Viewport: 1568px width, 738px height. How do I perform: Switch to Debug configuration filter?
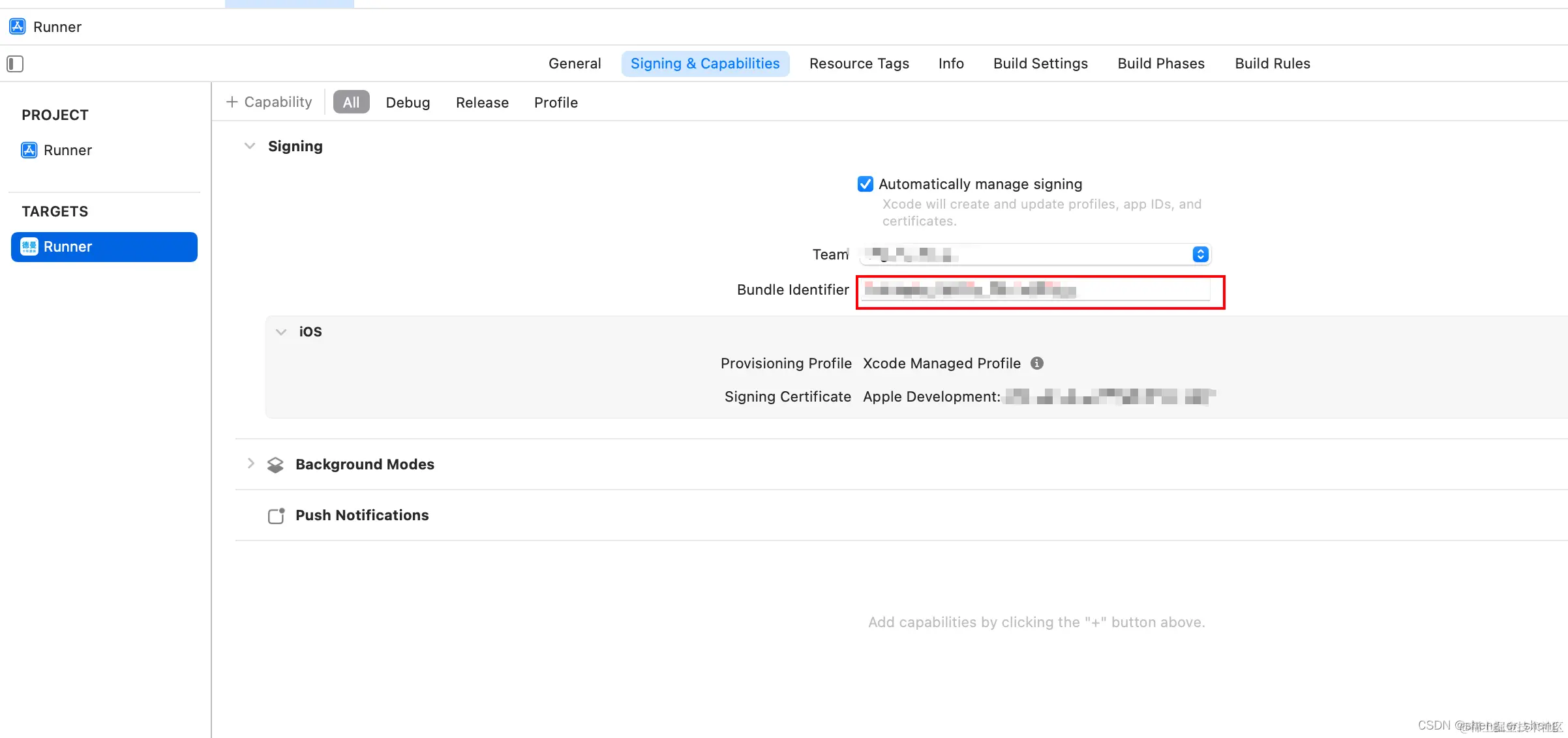408,103
